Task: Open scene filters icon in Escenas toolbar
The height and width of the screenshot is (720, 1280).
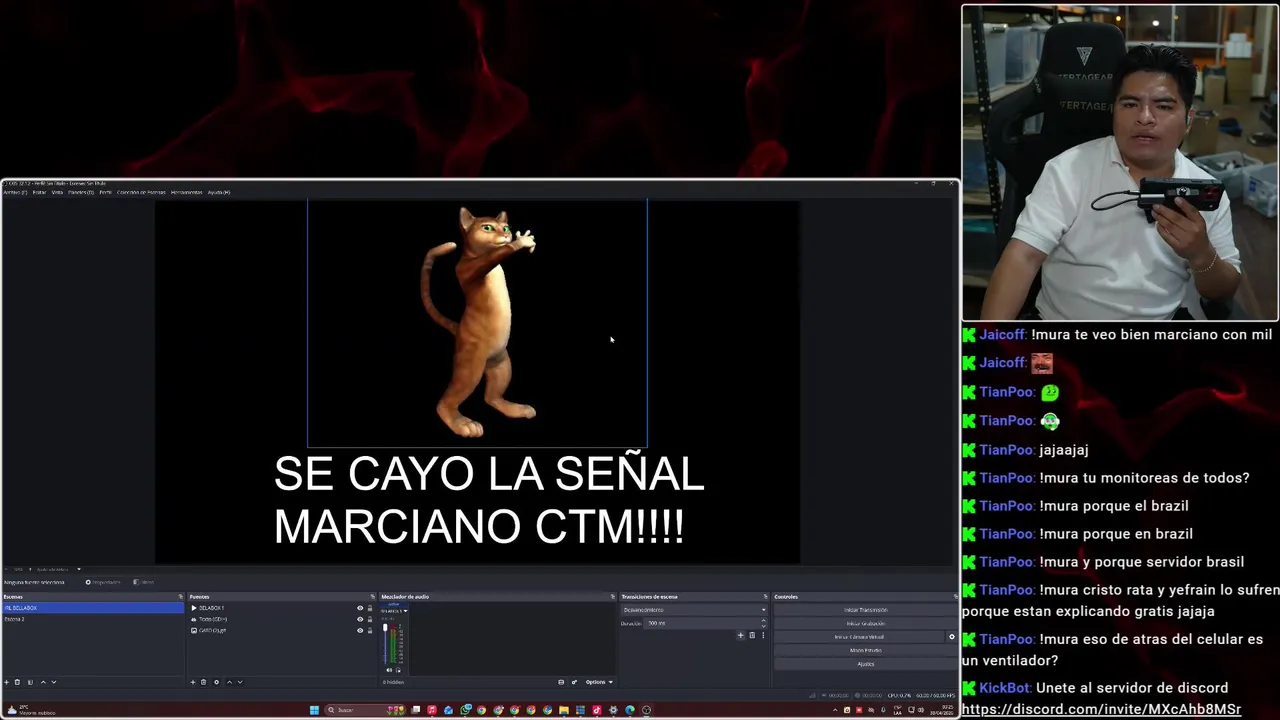Action: click(30, 682)
